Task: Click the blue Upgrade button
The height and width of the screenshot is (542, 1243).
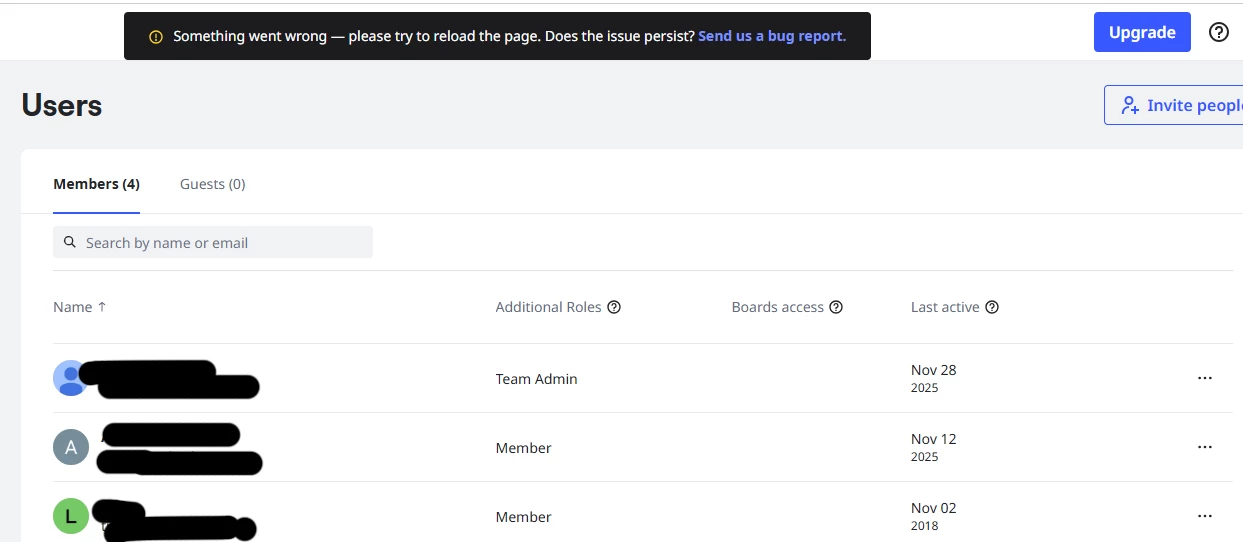Action: (x=1141, y=32)
